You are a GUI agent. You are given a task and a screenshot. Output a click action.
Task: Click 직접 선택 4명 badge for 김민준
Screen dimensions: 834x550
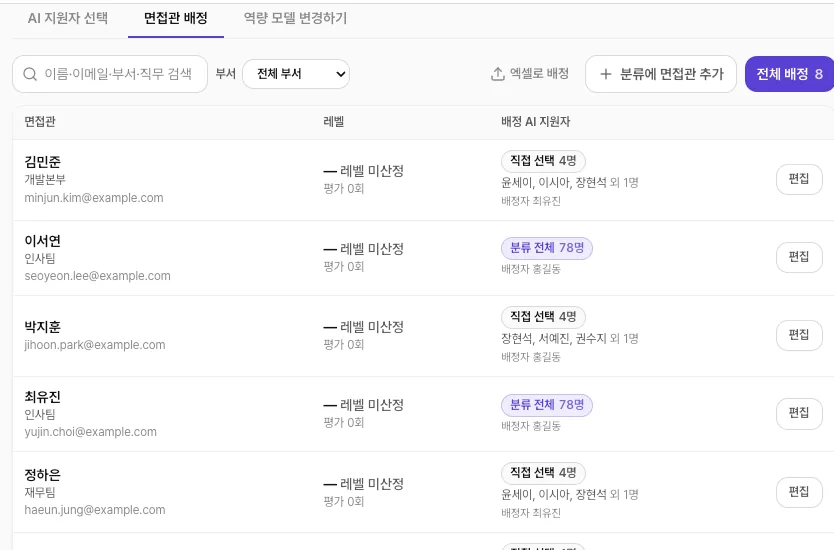pos(543,161)
